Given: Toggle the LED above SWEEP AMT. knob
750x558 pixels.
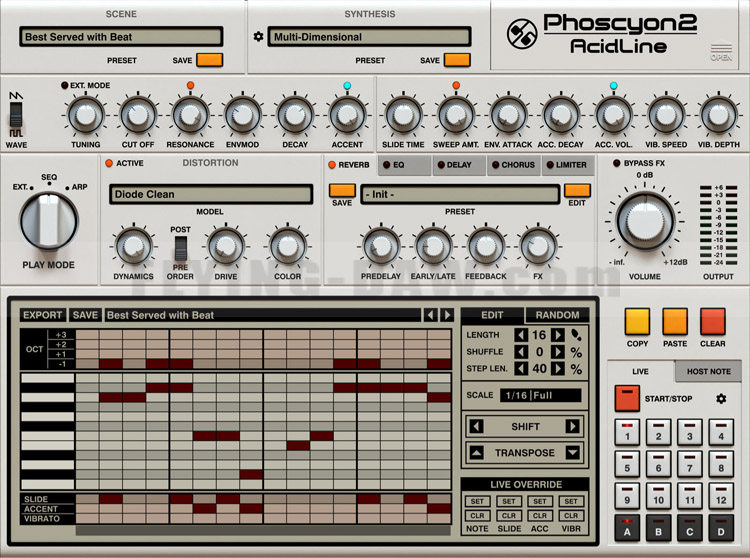Looking at the screenshot, I should 456,85.
